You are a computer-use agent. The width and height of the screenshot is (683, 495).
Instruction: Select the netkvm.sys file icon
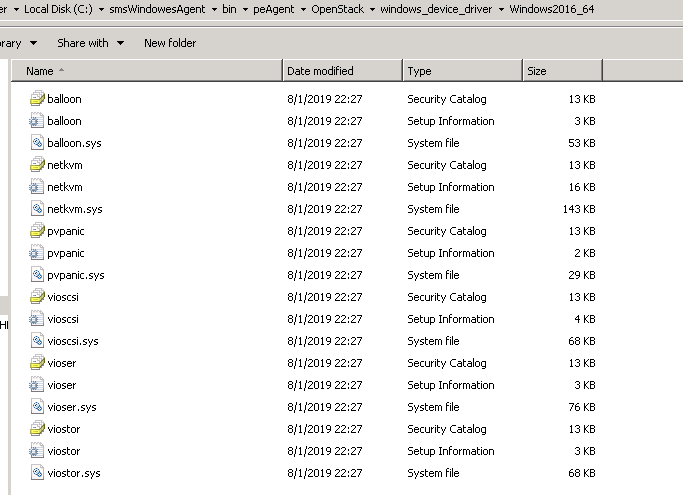[37, 209]
